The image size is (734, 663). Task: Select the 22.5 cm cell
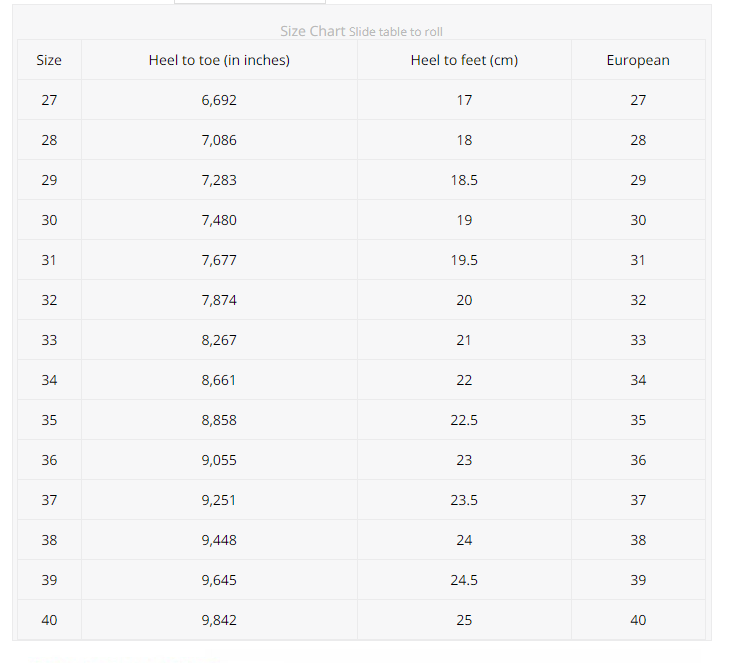[x=464, y=420]
